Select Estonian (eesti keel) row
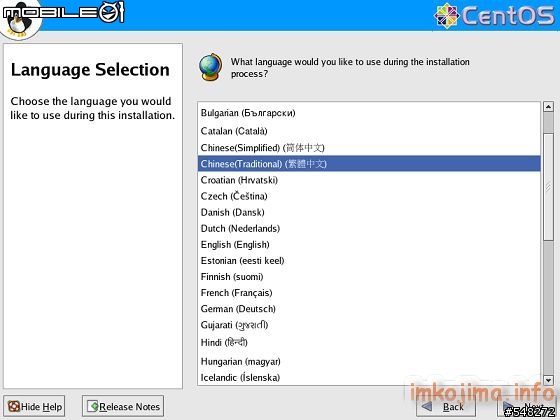560x420 pixels. coord(369,261)
